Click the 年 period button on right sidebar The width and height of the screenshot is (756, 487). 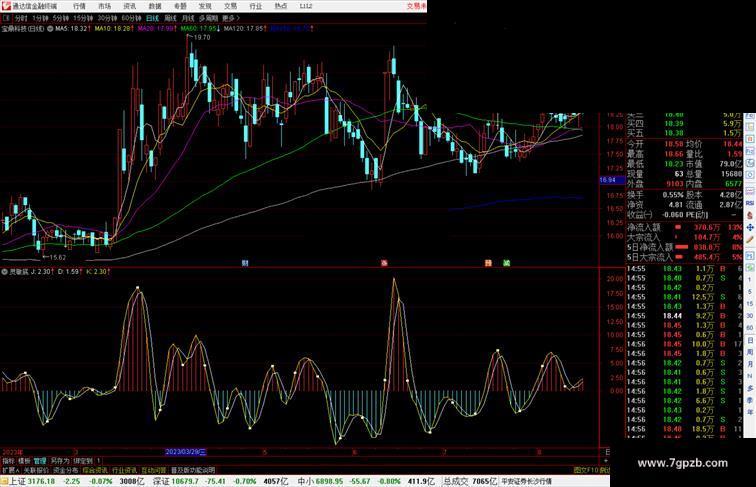coord(750,412)
